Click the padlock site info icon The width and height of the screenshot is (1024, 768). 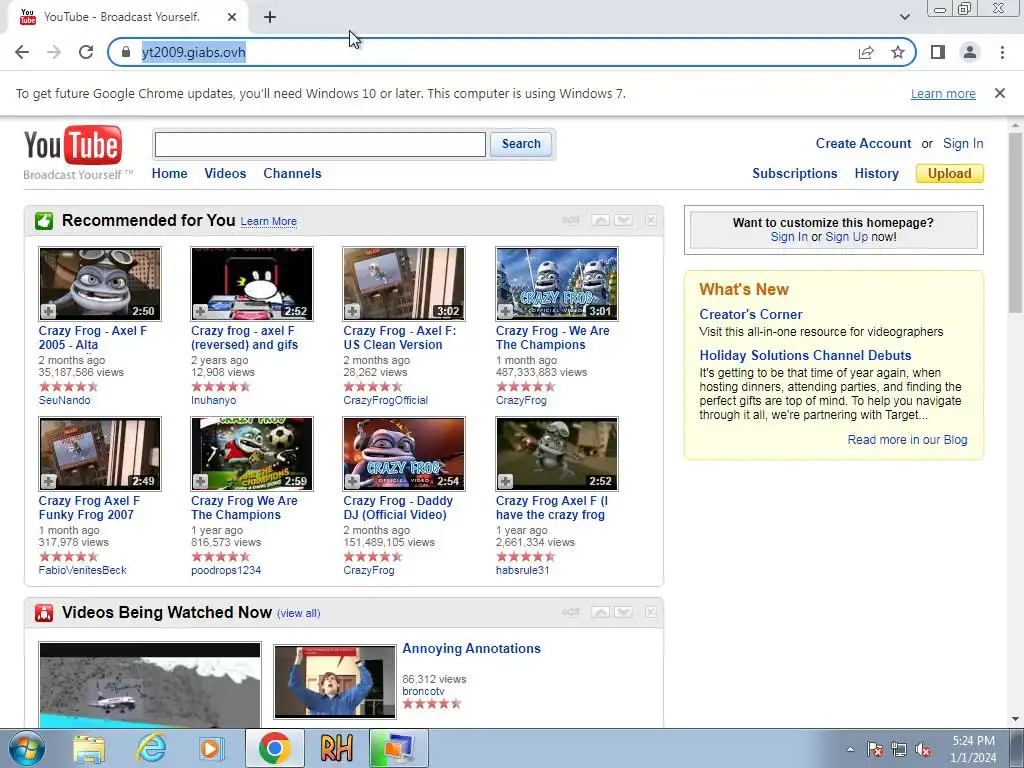coord(126,52)
